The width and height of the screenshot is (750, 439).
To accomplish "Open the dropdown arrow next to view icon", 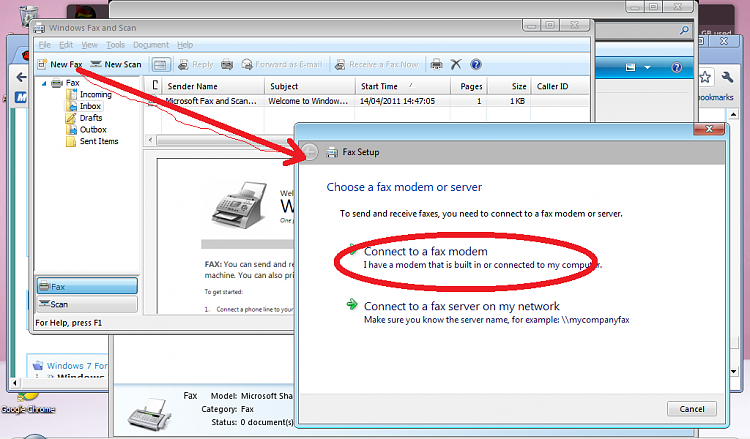I will 648,67.
